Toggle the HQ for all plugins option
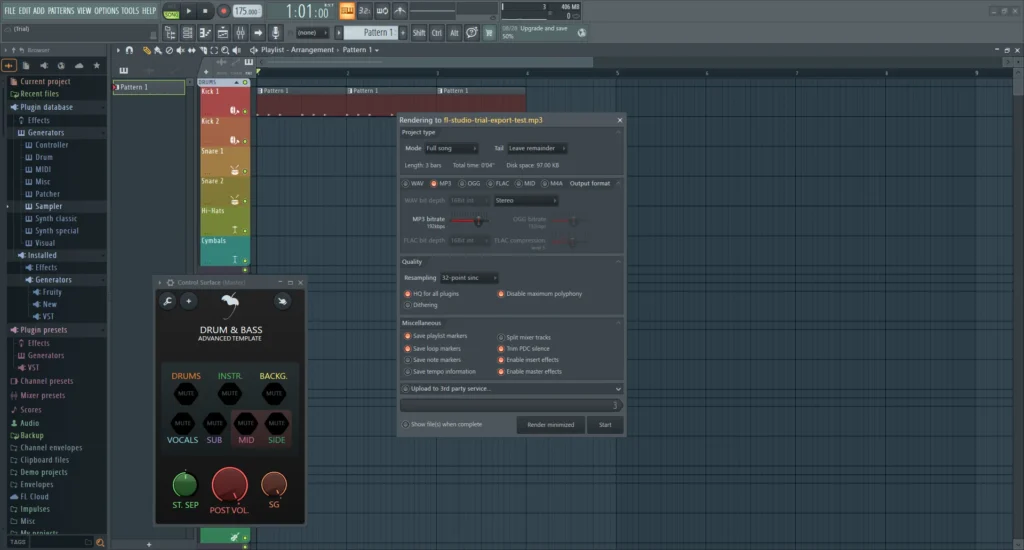The image size is (1024, 550). point(432,294)
